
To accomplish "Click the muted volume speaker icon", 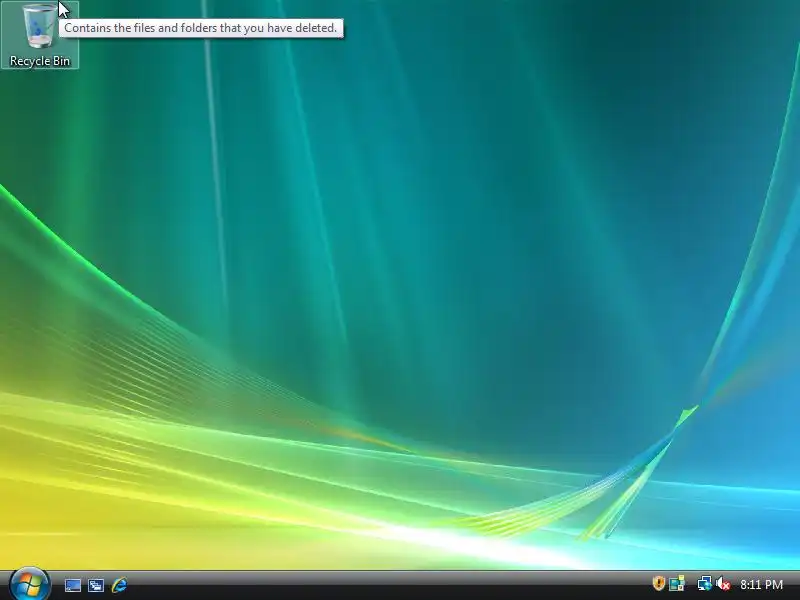I will click(722, 583).
